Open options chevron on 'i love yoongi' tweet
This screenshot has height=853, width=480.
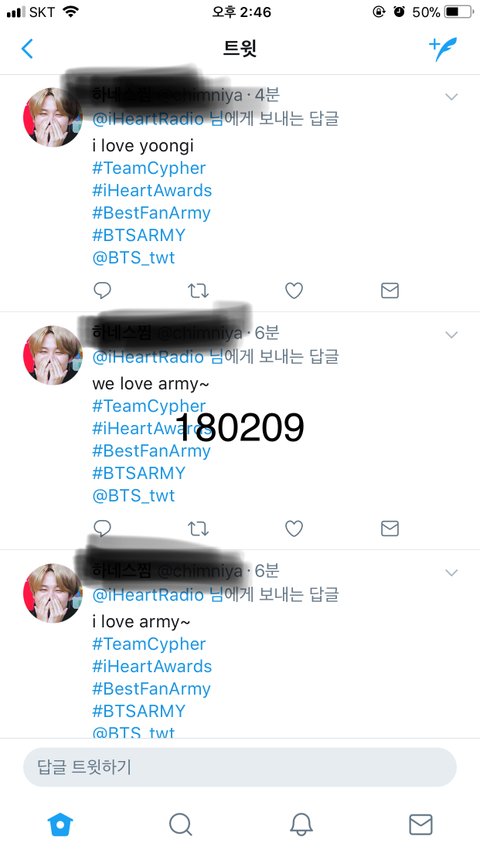click(x=451, y=97)
